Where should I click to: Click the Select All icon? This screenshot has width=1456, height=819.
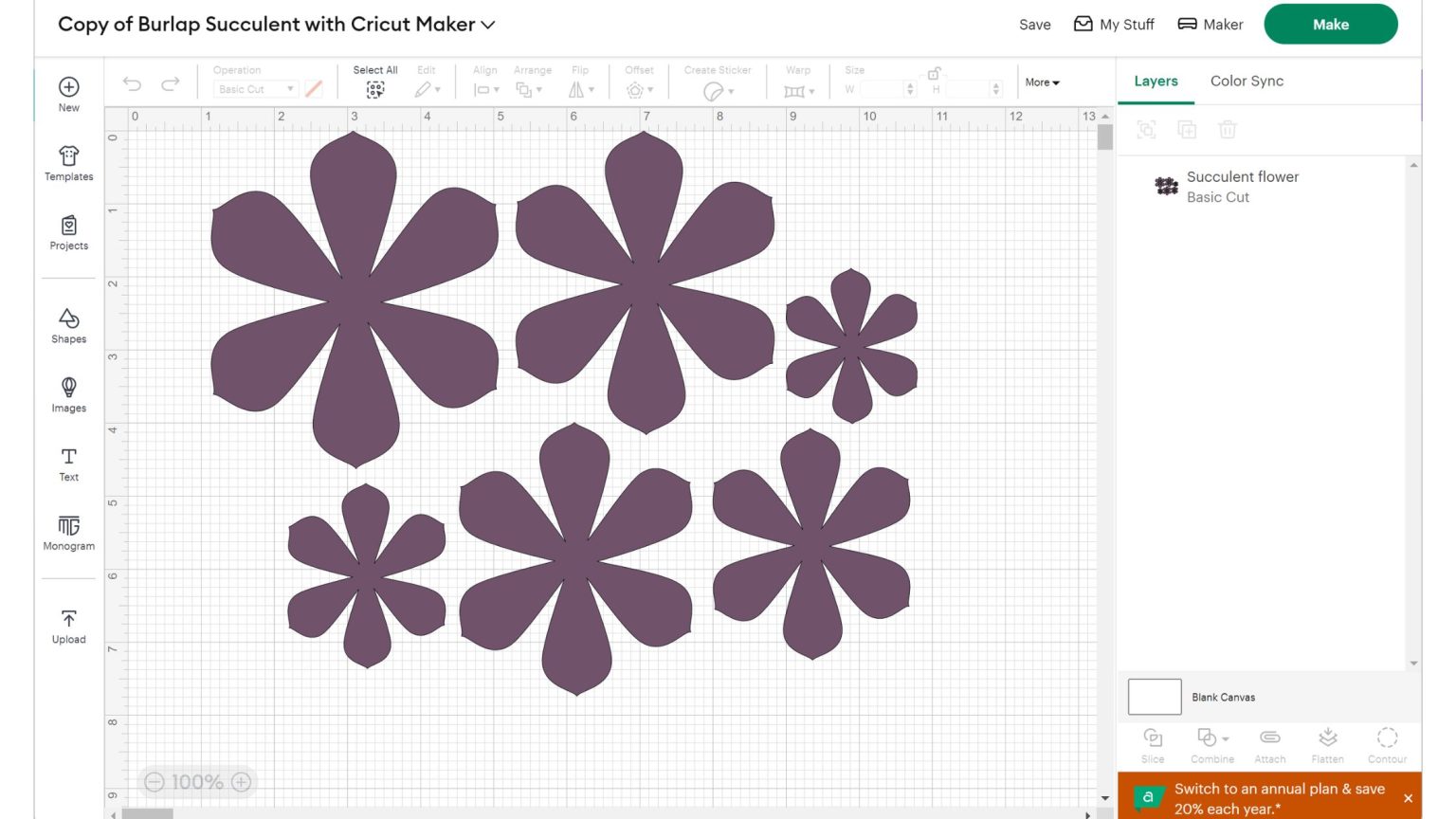375,89
